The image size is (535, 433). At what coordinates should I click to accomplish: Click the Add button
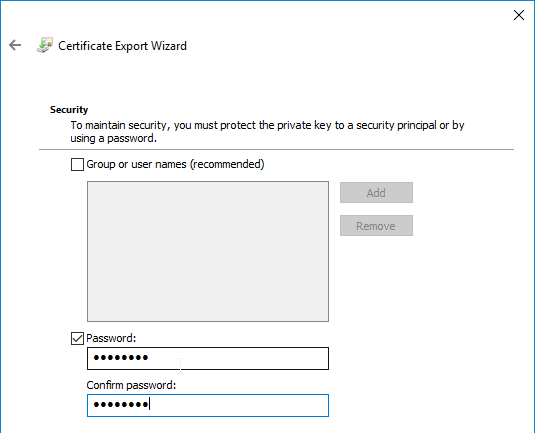click(376, 192)
